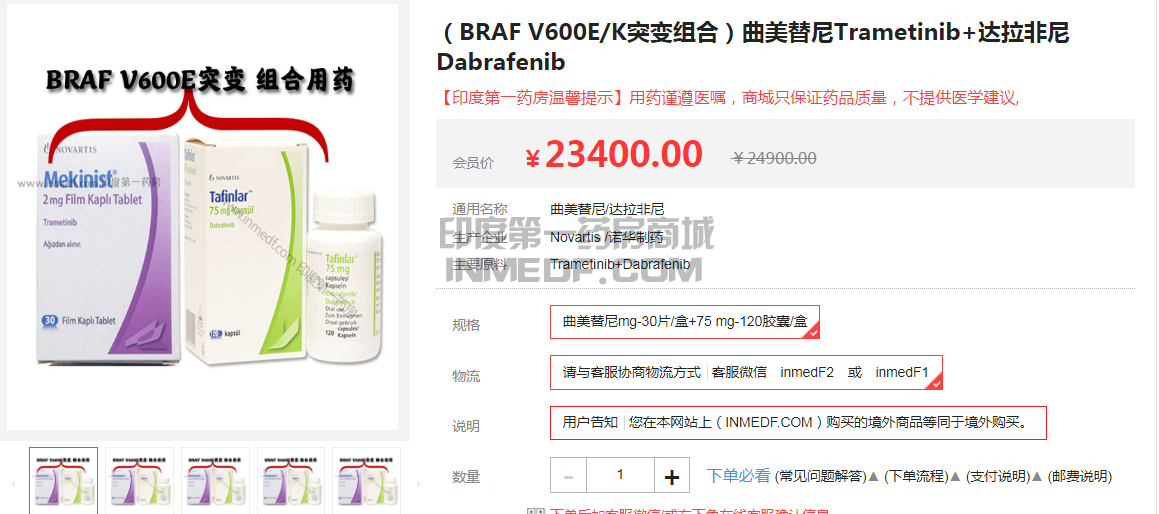The image size is (1159, 514).
Task: Select the fifth product thumbnail
Action: coord(367,481)
